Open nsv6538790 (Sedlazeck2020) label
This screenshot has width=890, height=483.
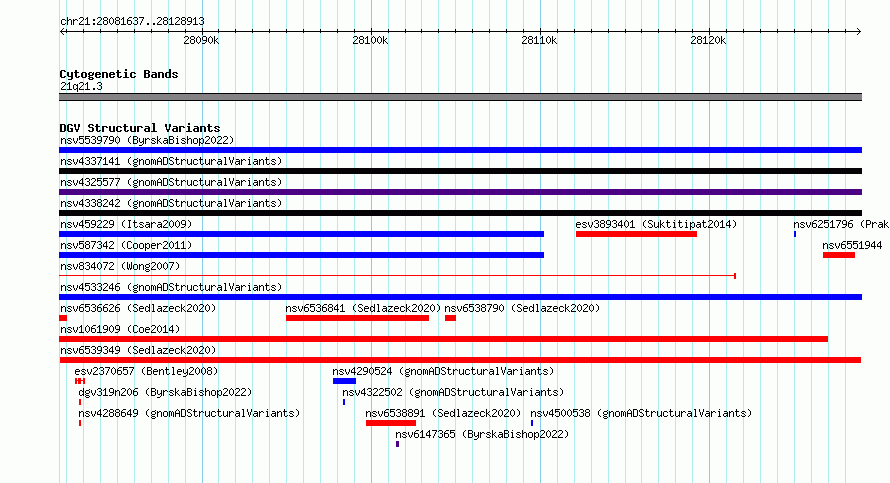click(522, 308)
